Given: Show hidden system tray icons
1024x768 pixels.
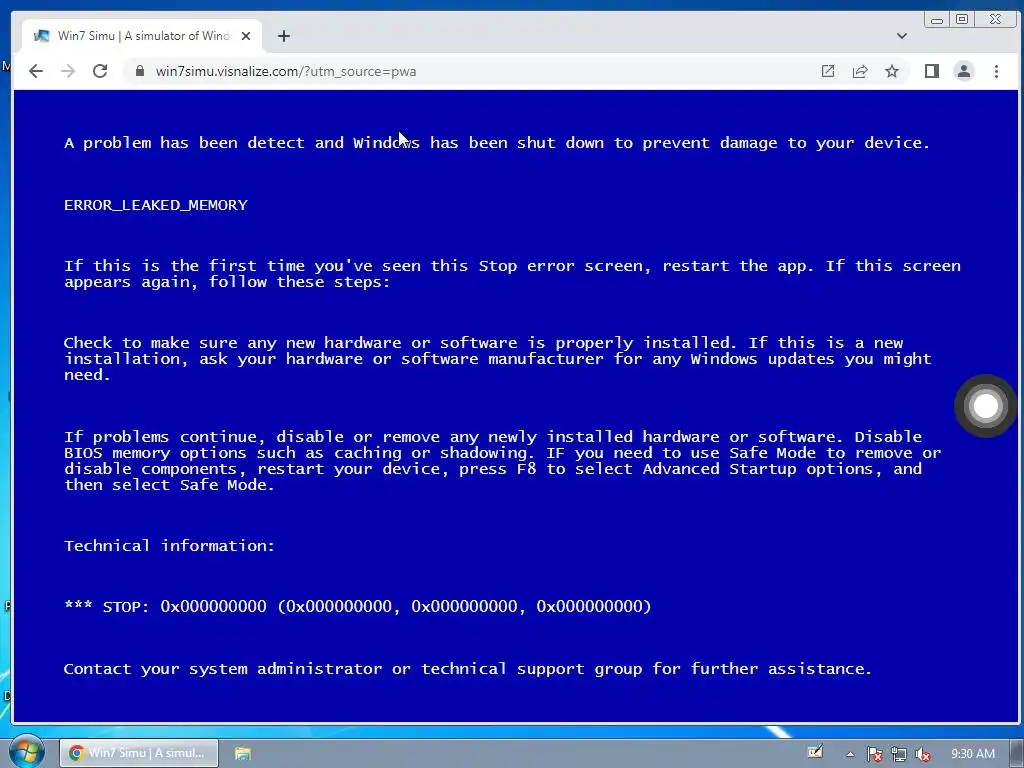Looking at the screenshot, I should tap(850, 754).
